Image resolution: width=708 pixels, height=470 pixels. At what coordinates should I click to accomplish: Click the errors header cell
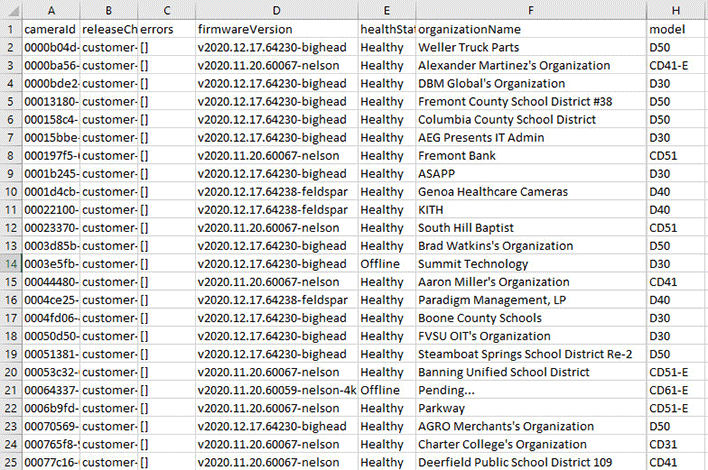click(167, 29)
